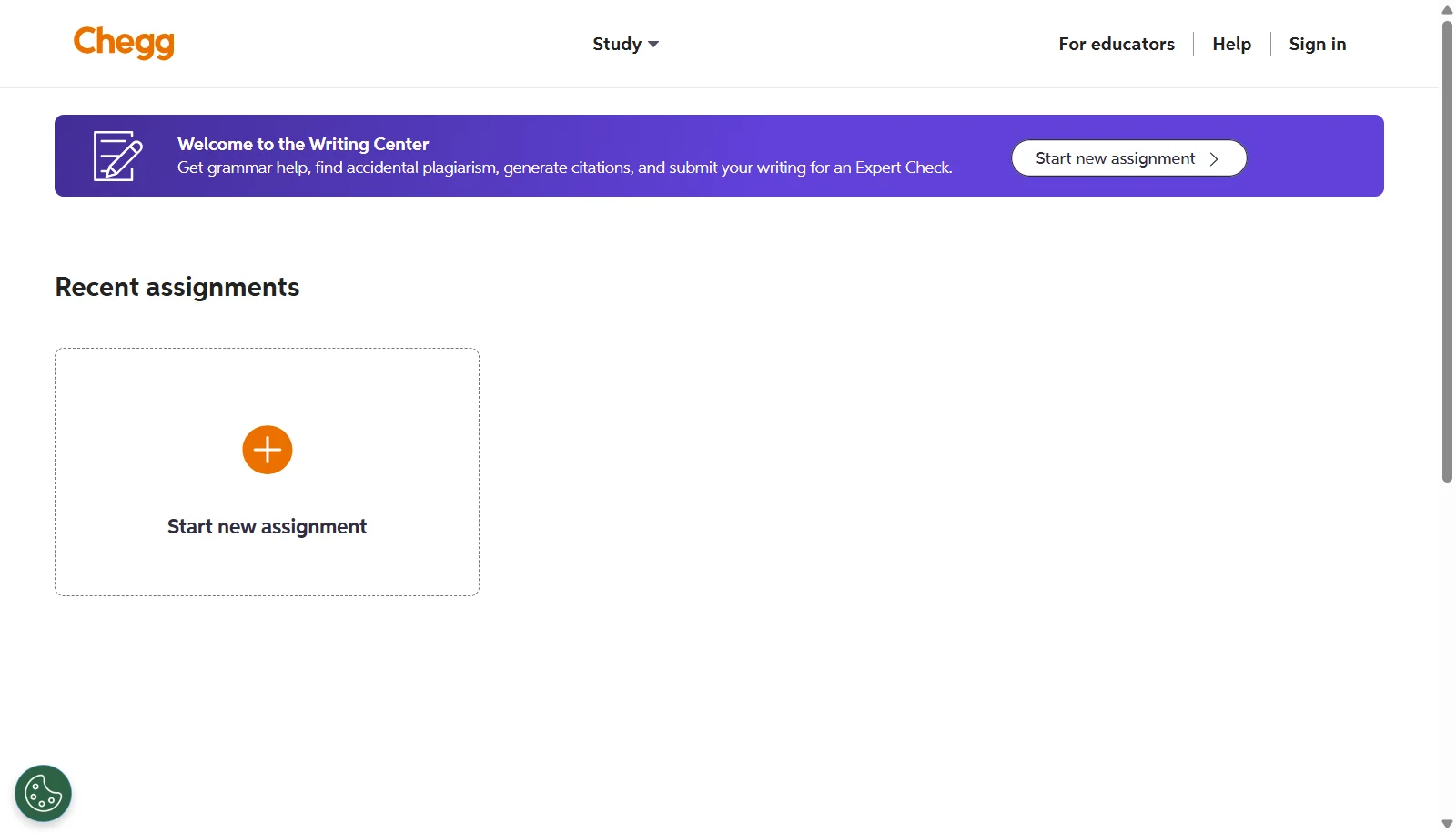Select the Start new assignment card label
Screen dimensions: 1456x833
(x=267, y=526)
